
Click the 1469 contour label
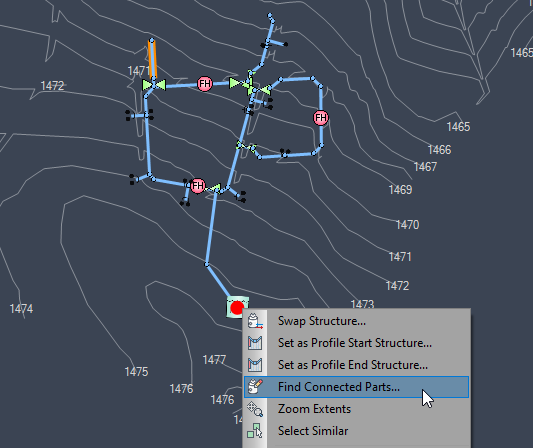pyautogui.click(x=400, y=190)
